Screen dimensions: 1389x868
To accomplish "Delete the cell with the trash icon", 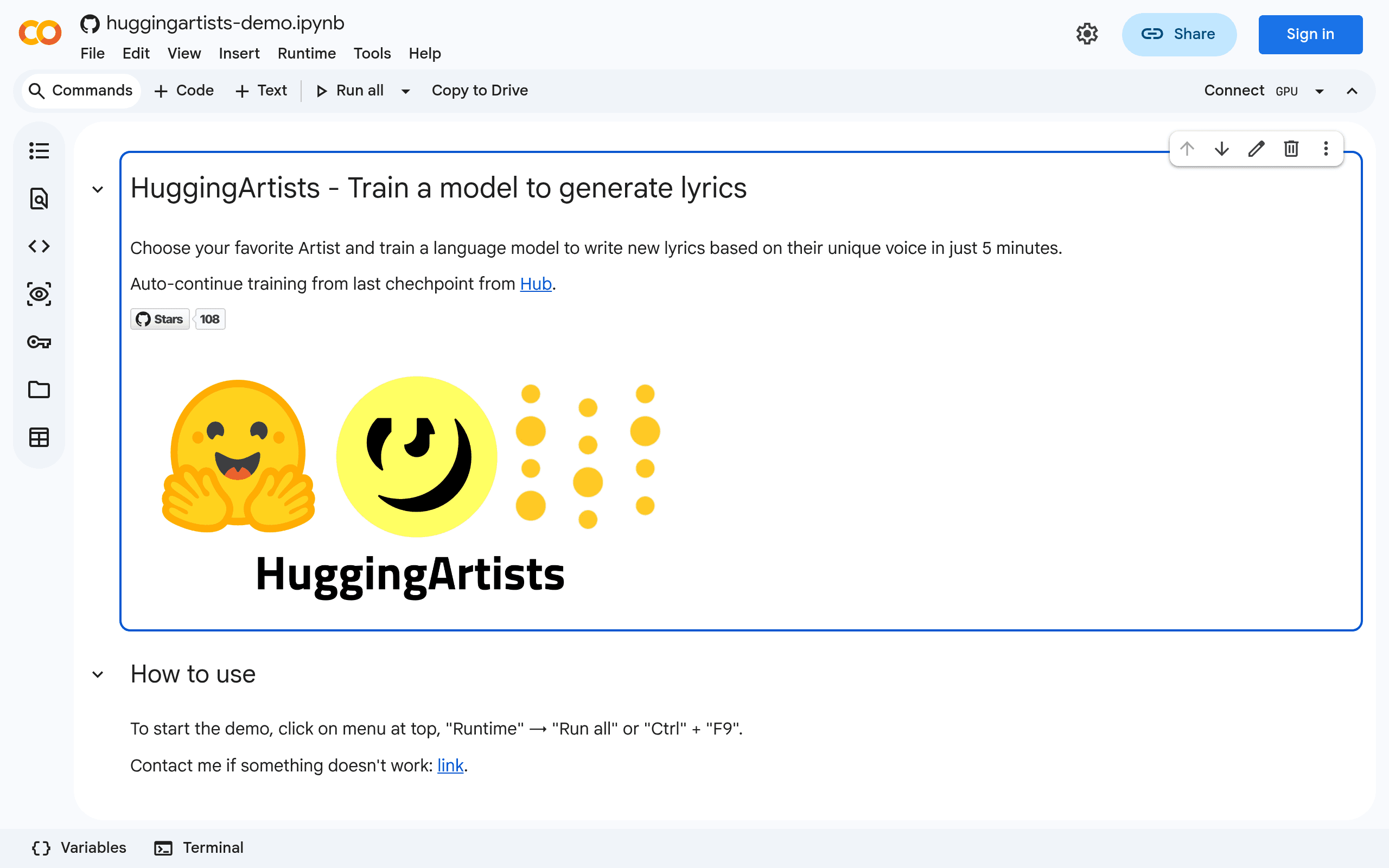I will pyautogui.click(x=1291, y=149).
